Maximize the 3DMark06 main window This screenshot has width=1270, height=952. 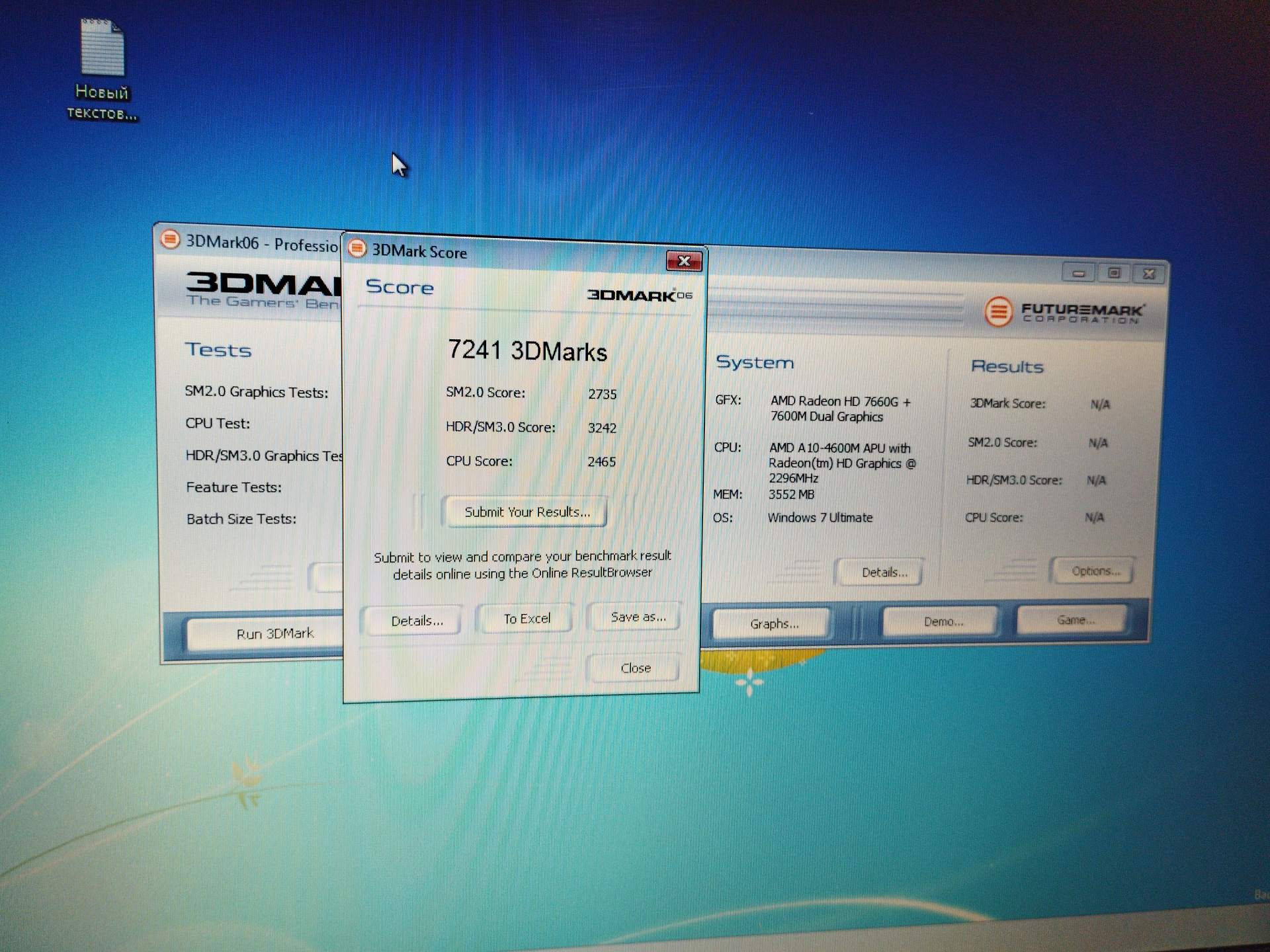(1115, 273)
